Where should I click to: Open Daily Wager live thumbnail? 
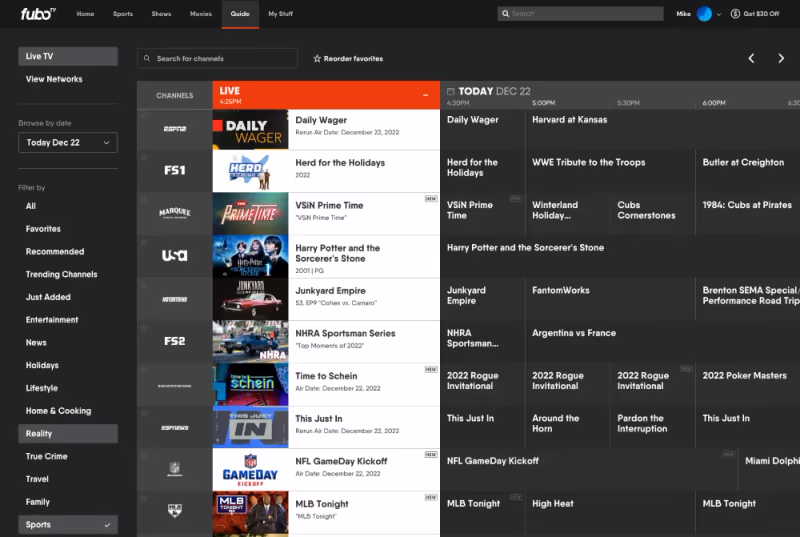250,130
